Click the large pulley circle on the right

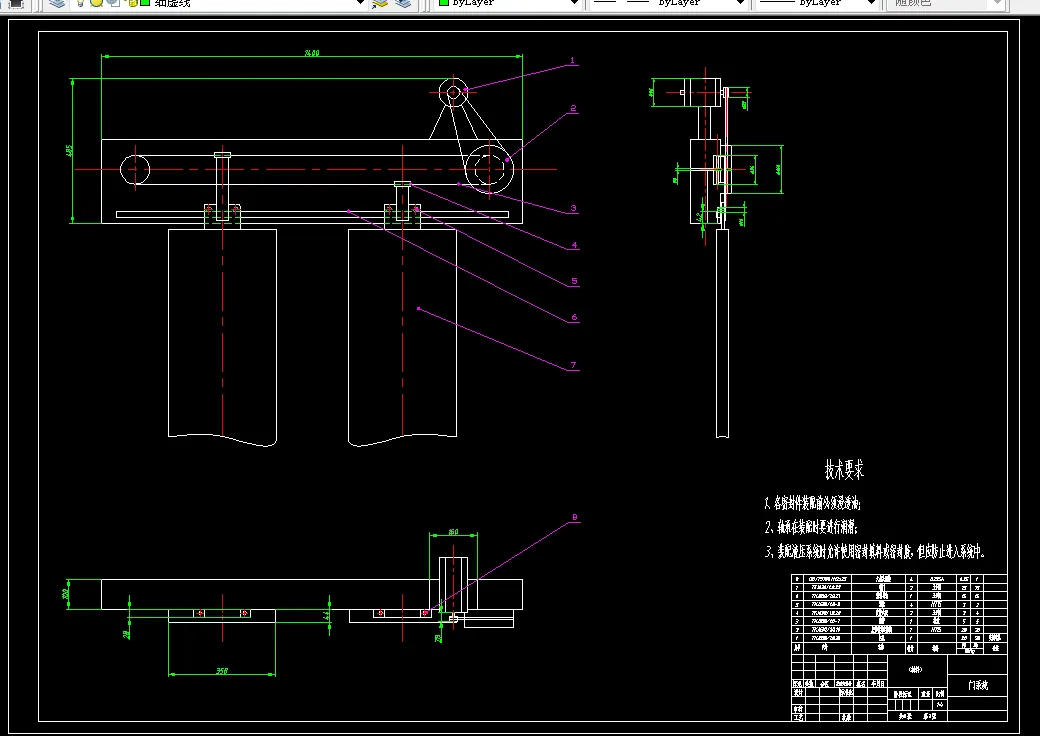tap(489, 169)
